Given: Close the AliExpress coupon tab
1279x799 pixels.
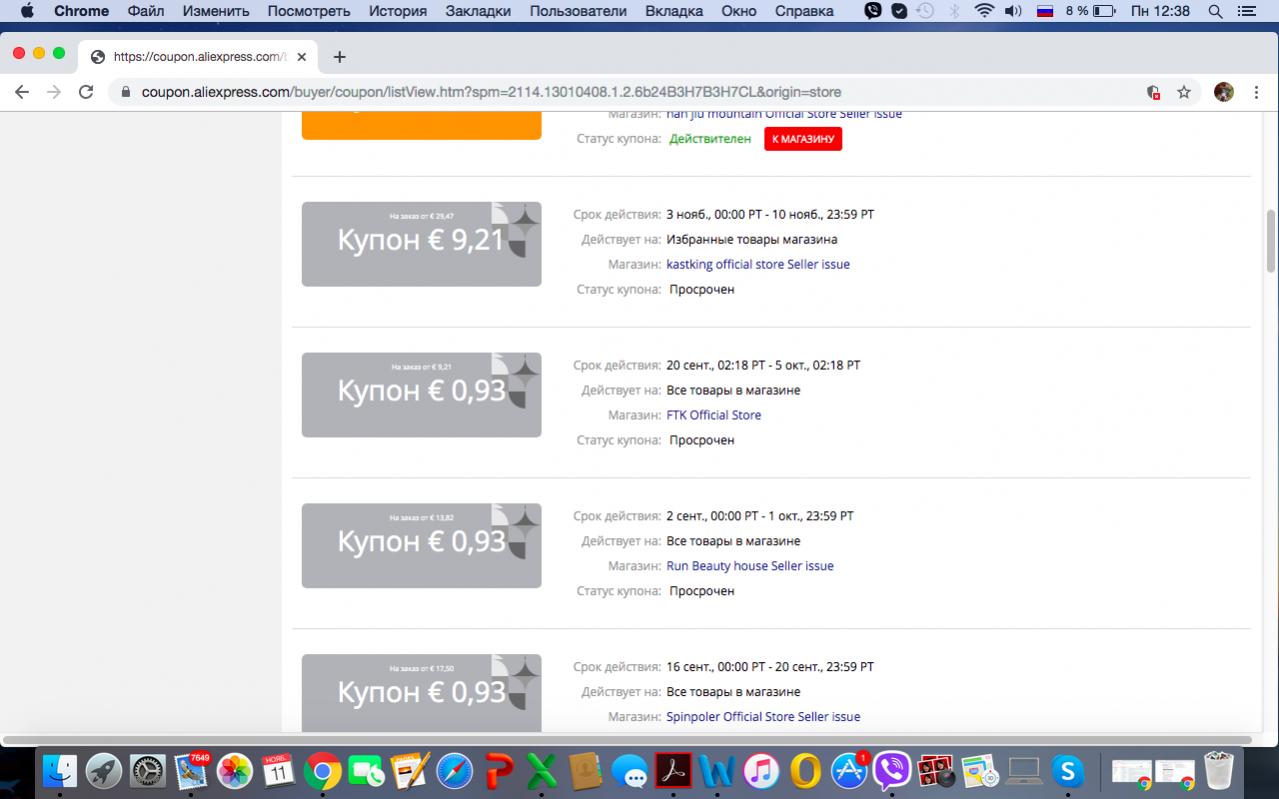Looking at the screenshot, I should point(302,57).
